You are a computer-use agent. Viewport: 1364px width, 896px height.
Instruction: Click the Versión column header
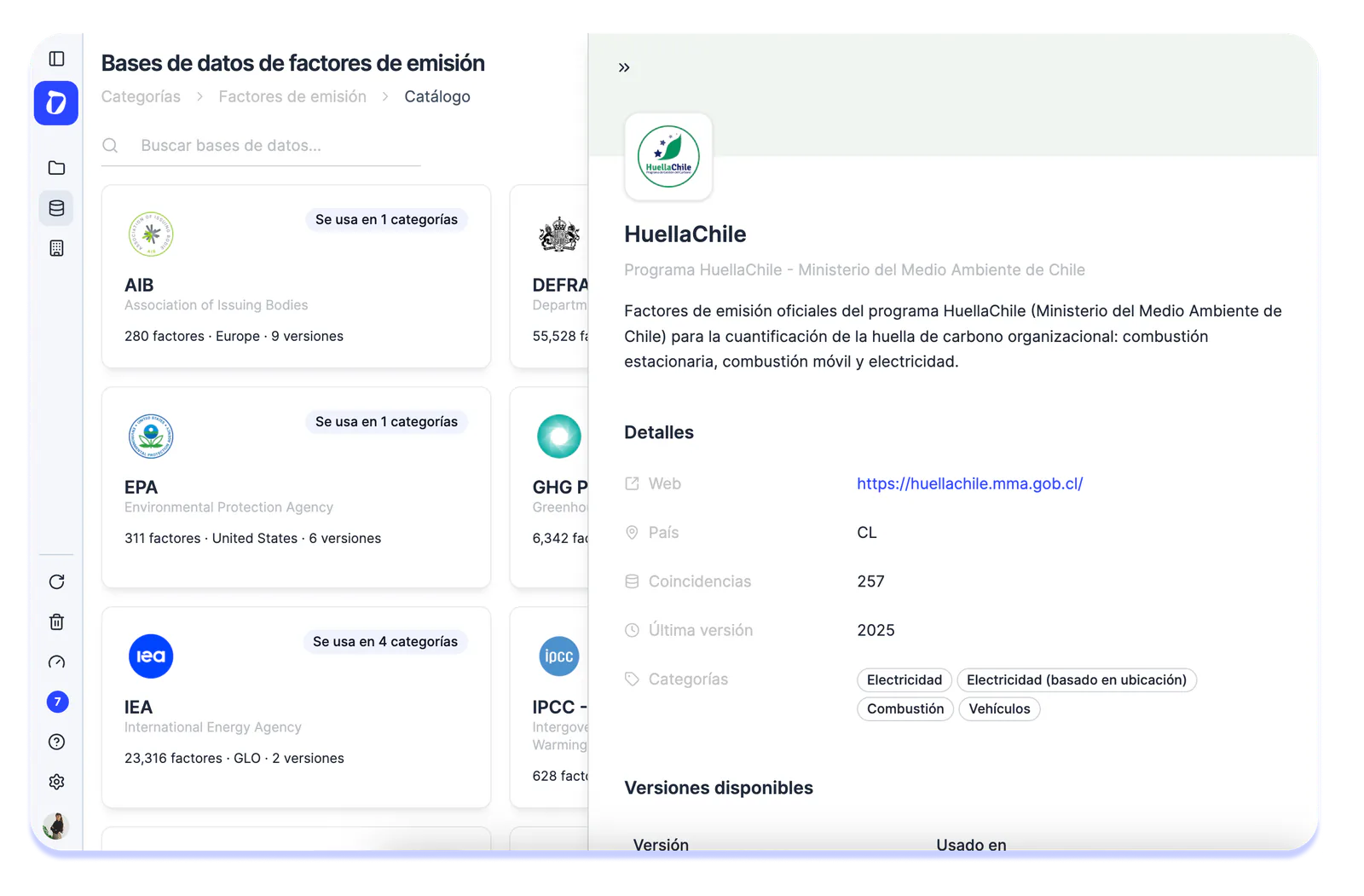tap(661, 844)
